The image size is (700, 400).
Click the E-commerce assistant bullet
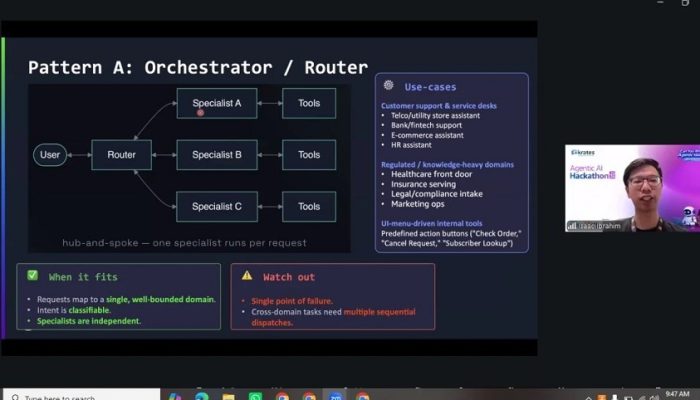427,135
